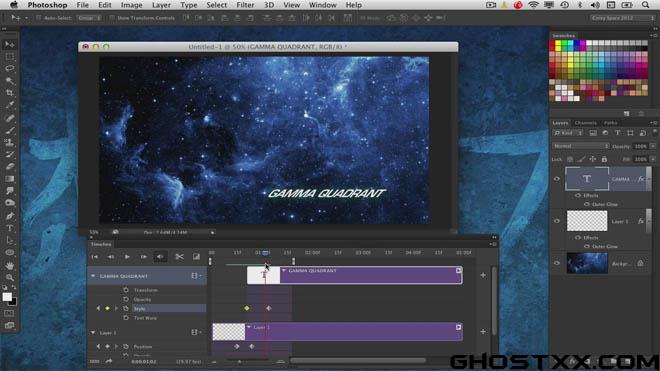This screenshot has height=371, width=660.
Task: Step to next frame in Timeline
Action: 144,256
